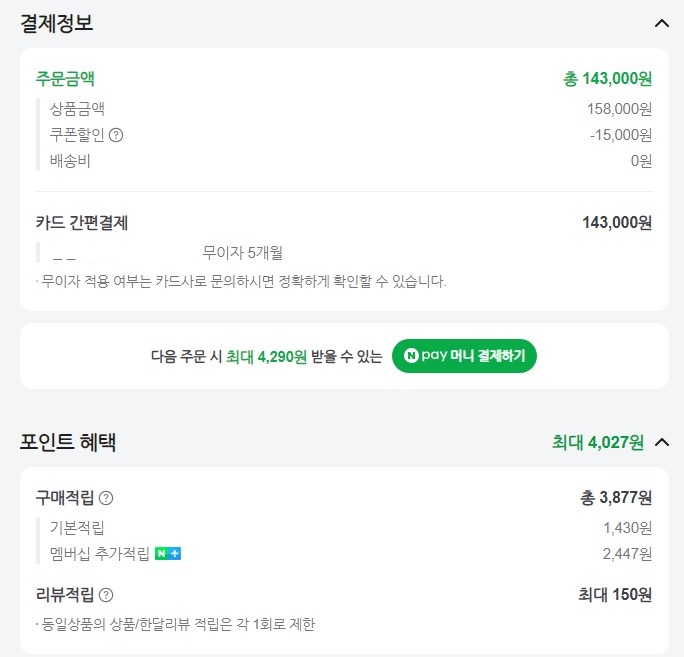Collapse the 포인트 혜택 section chevron
This screenshot has height=657, width=684.
tap(662, 442)
